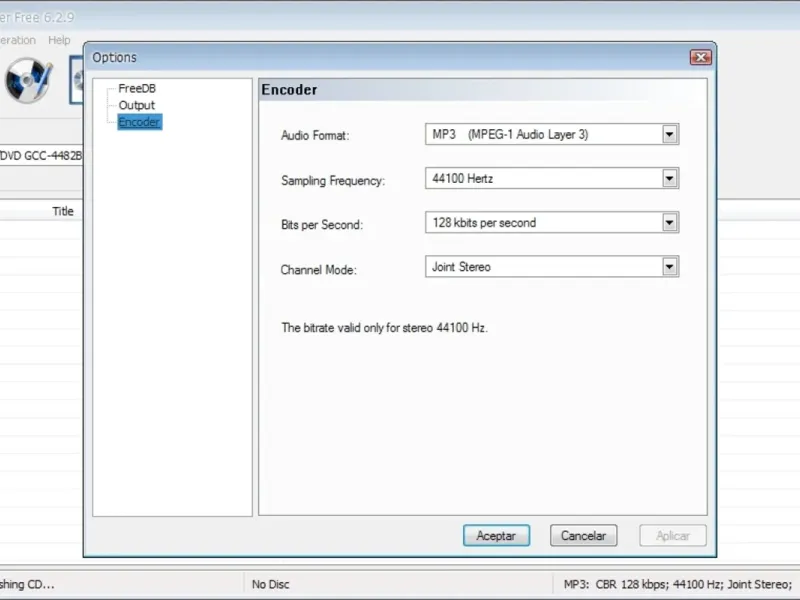Confirm settings with the Aceptar button
The height and width of the screenshot is (600, 800).
[496, 536]
